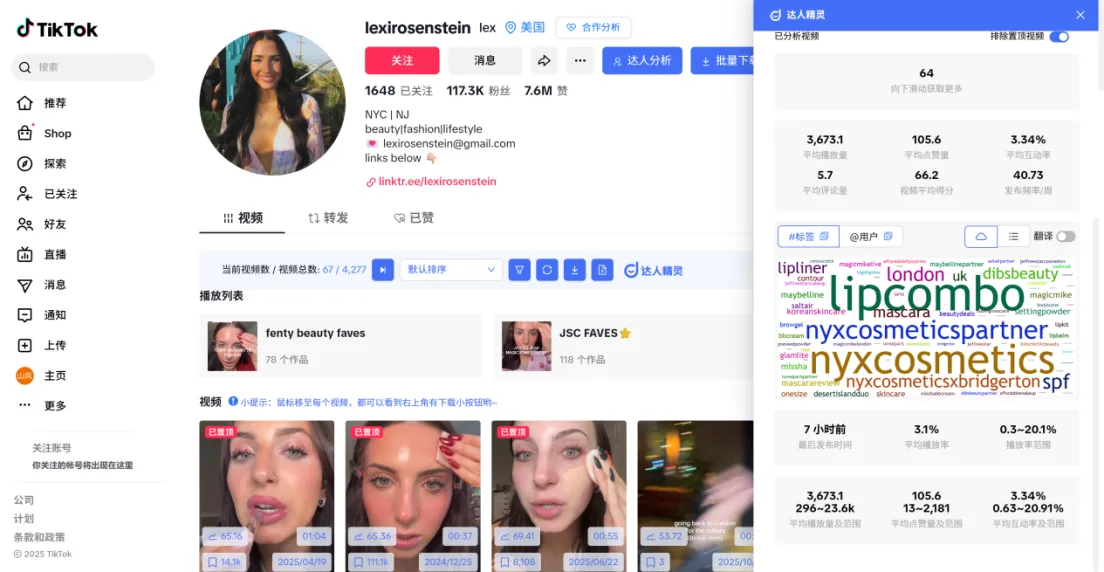Open 探索 compass icon in sidebar
Image resolution: width=1104 pixels, height=572 pixels.
click(x=25, y=163)
